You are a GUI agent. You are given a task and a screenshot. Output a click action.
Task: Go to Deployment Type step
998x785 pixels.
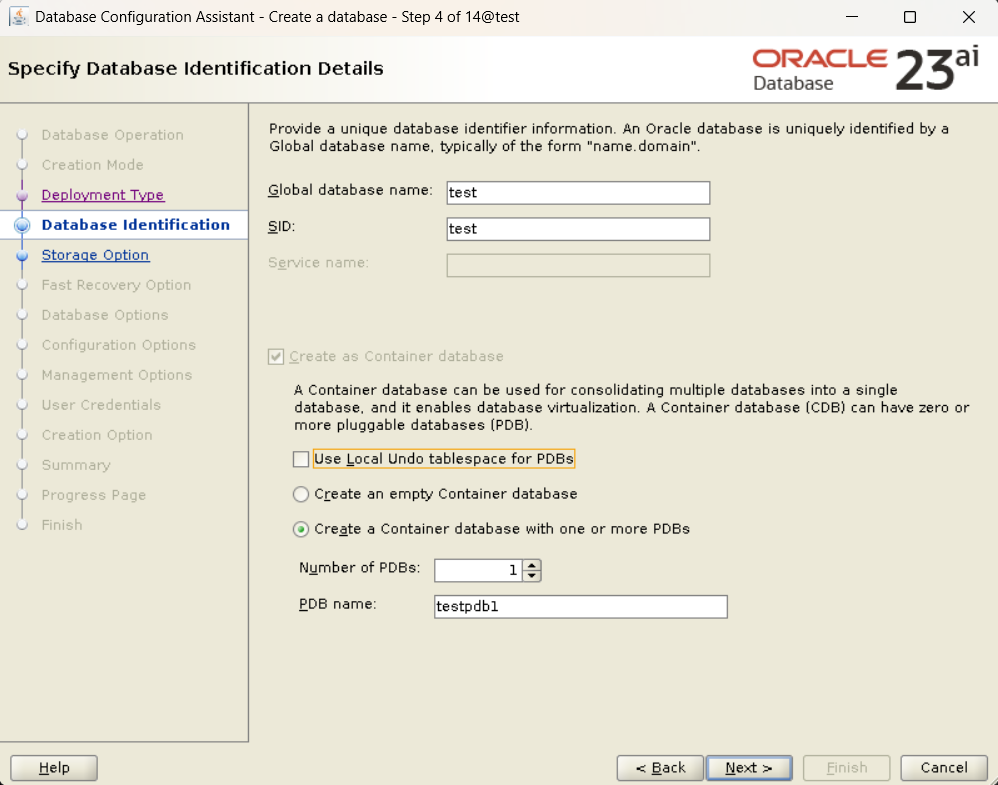(x=103, y=195)
